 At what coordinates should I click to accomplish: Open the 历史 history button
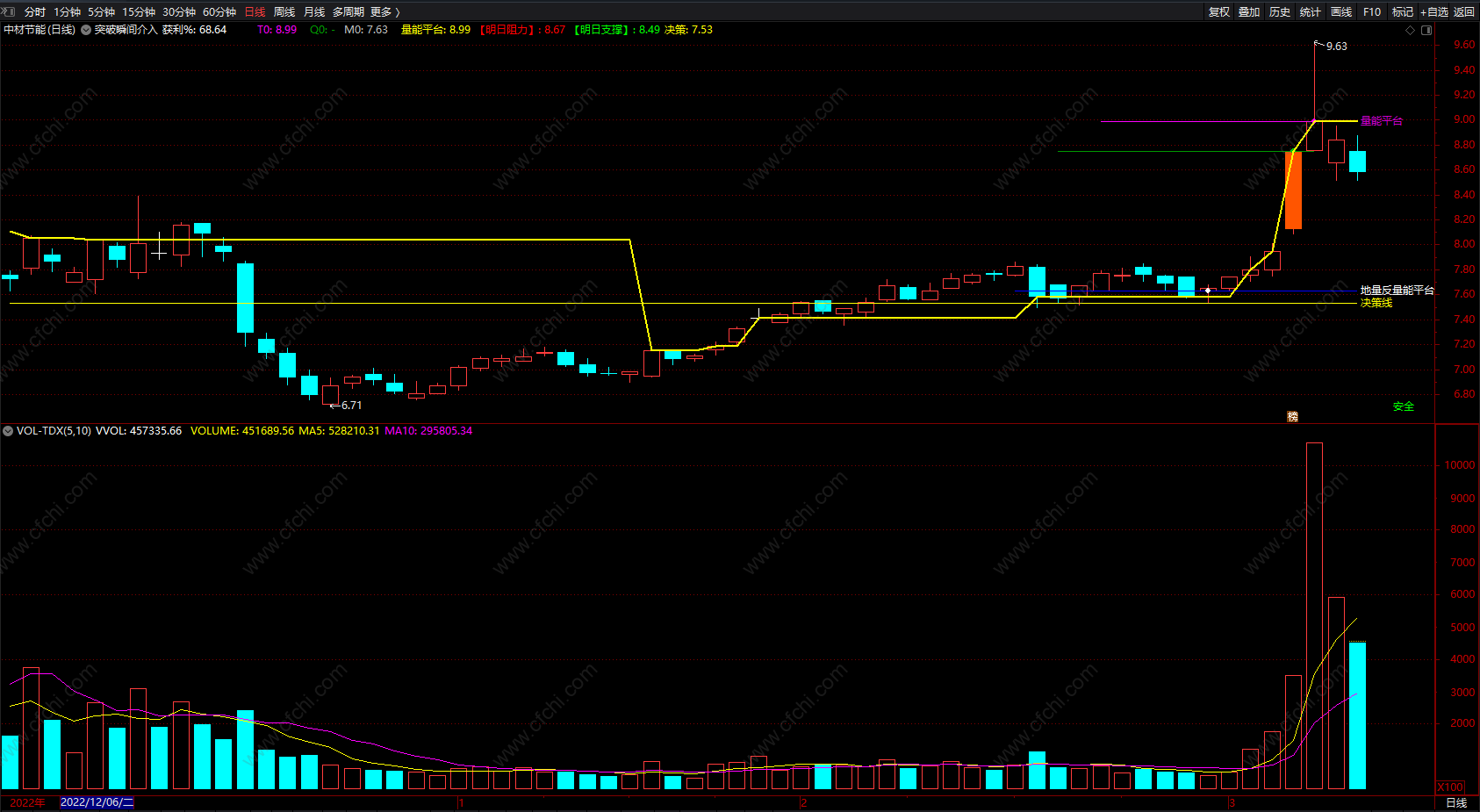[x=1280, y=11]
